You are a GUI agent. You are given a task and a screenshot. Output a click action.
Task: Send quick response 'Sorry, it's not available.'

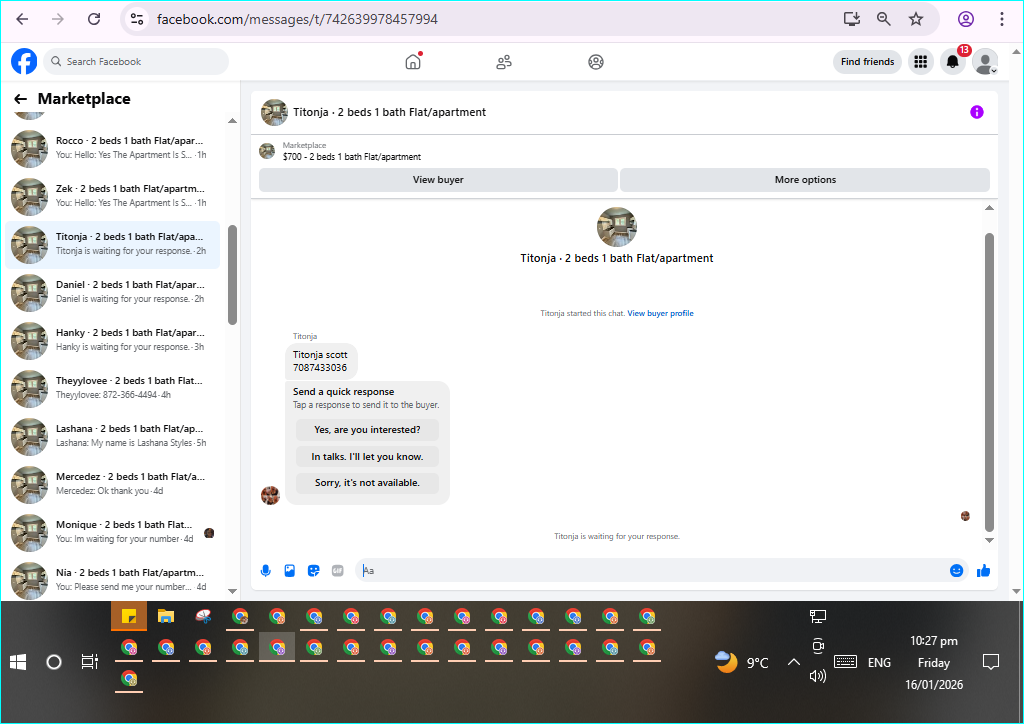[x=367, y=482]
